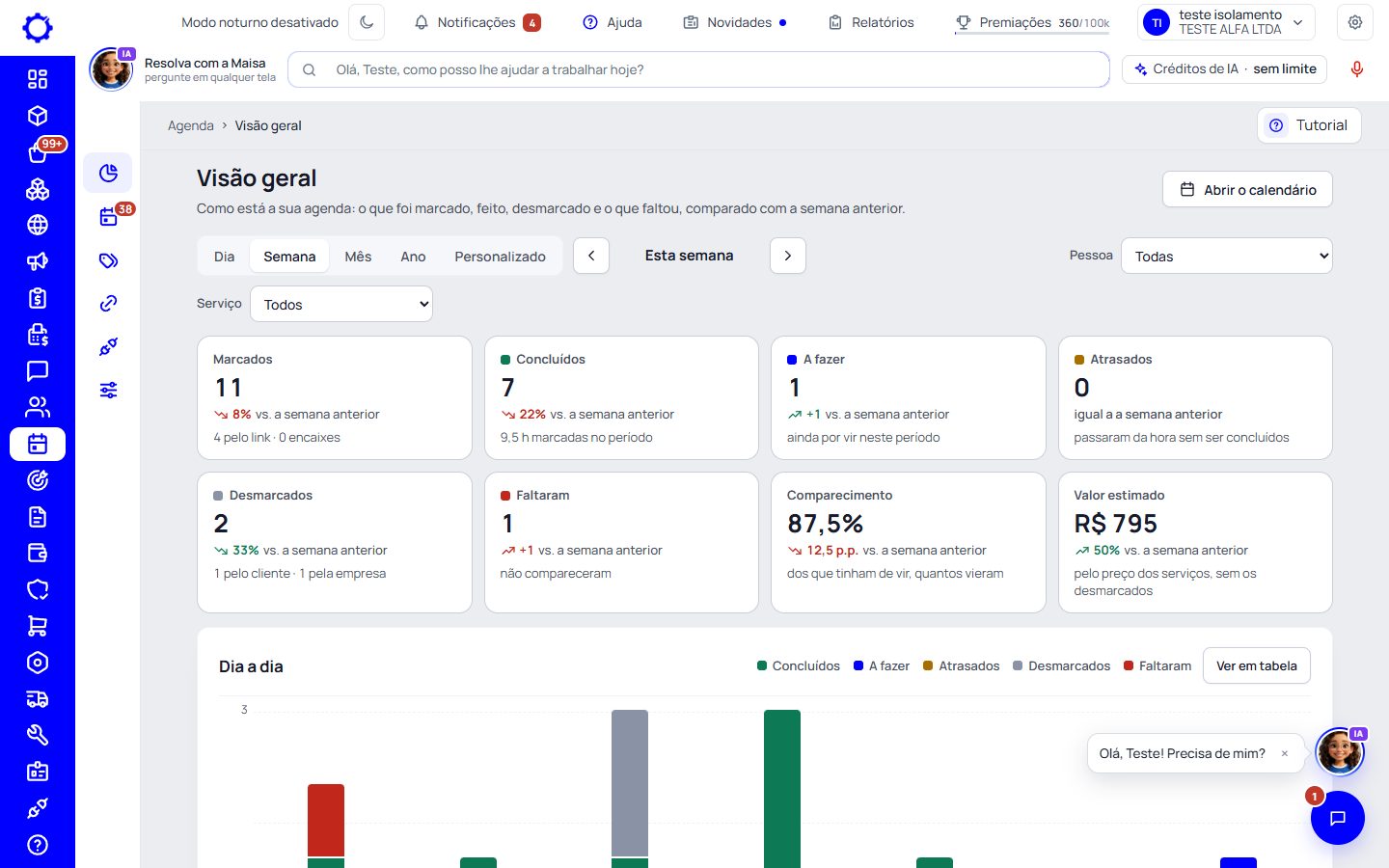Open the pie chart overview icon

(x=108, y=173)
